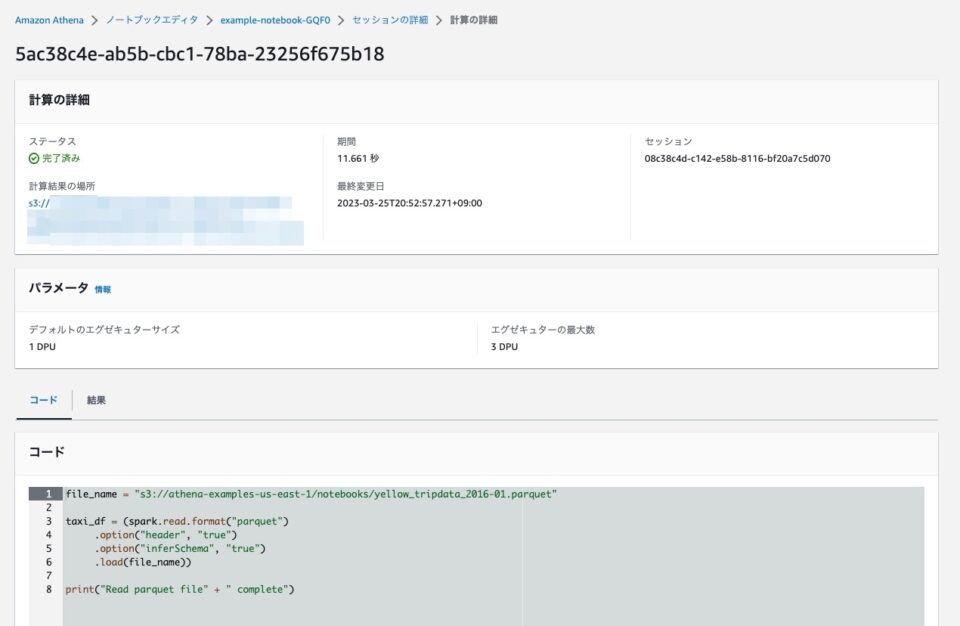960x626 pixels.
Task: Click the ステータス label
Action: 53,141
